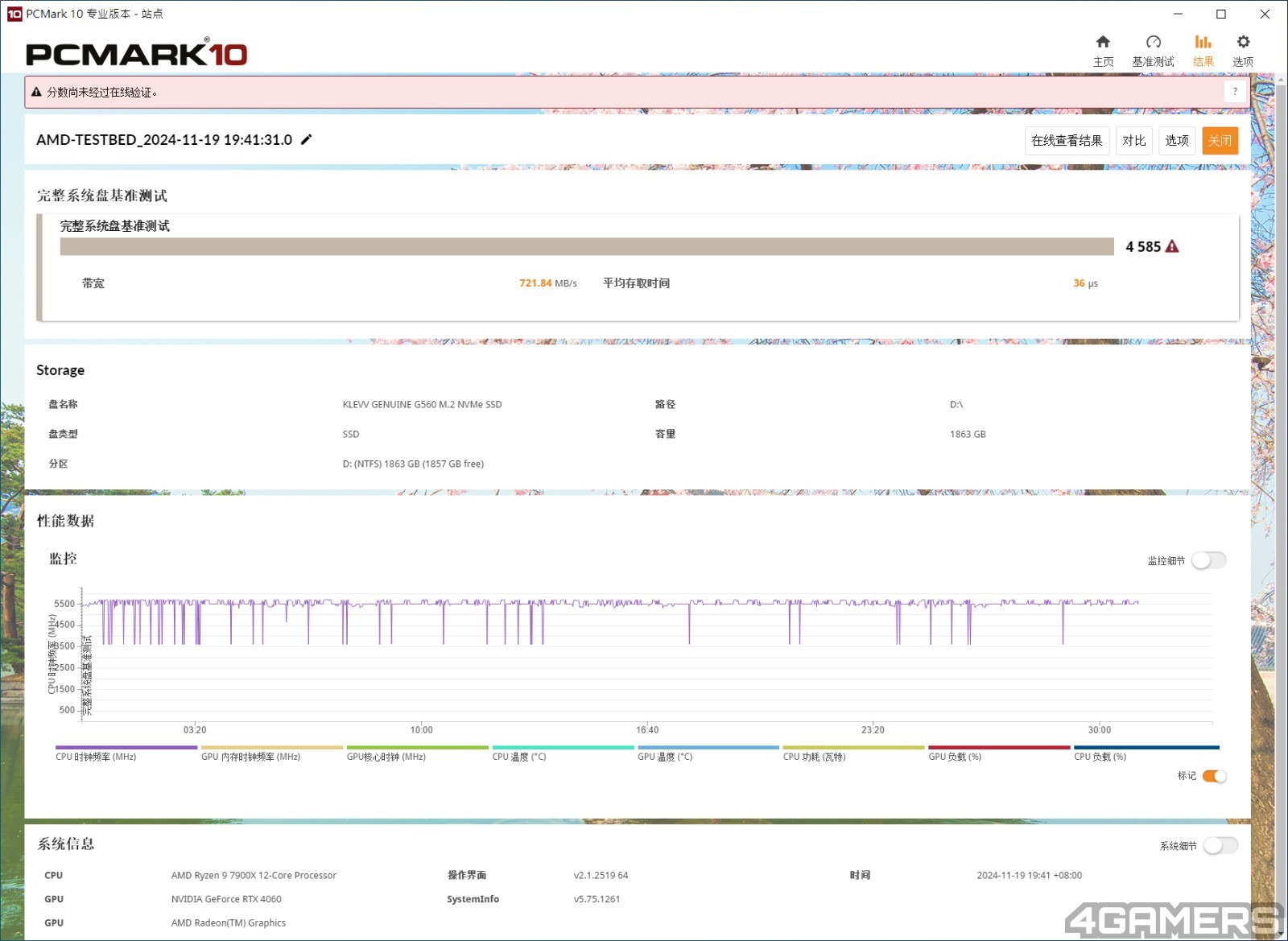The image size is (1288, 941).
Task: Toggle the system details (系统细节) switch
Action: pos(1220,845)
